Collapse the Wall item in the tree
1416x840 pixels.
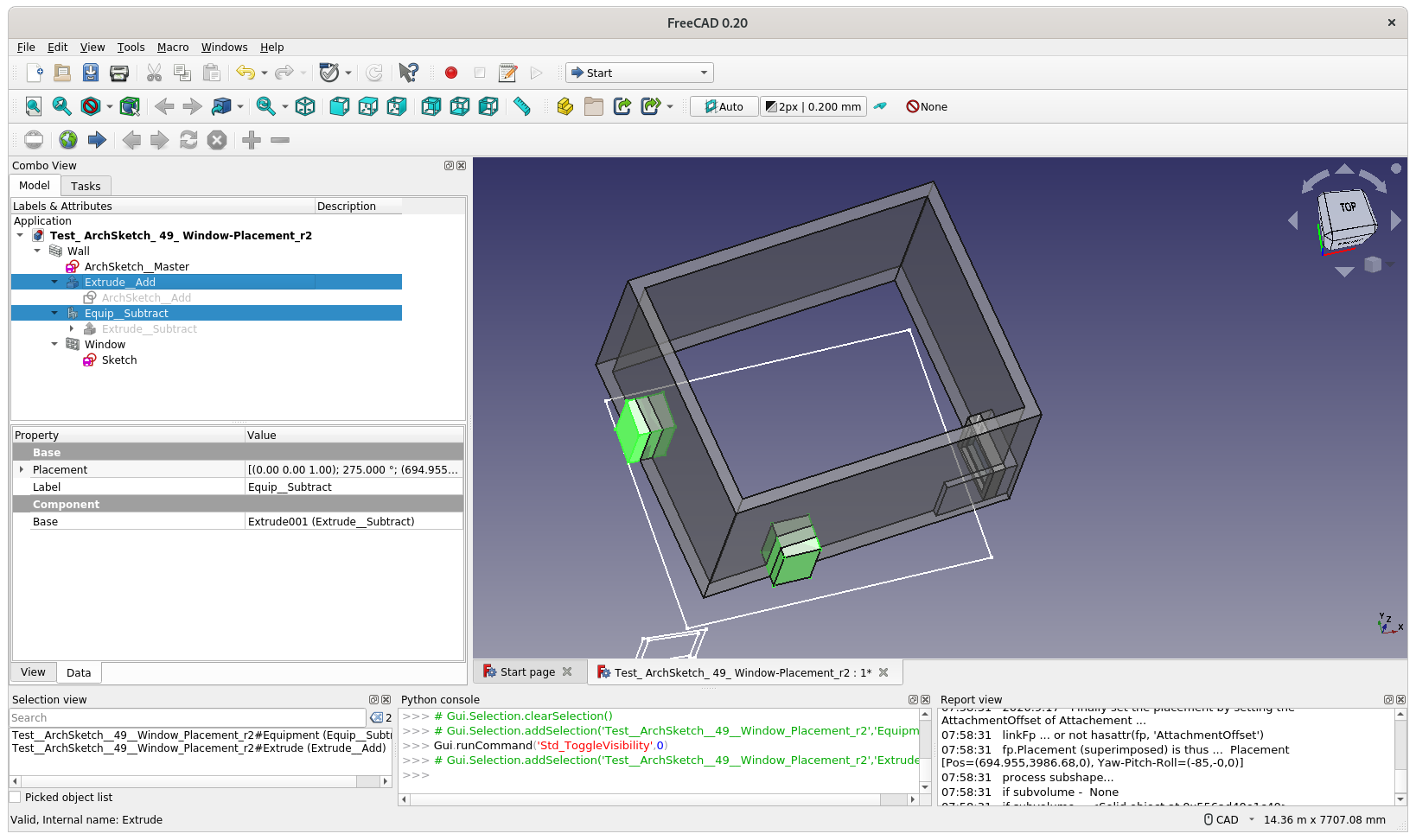[x=37, y=251]
